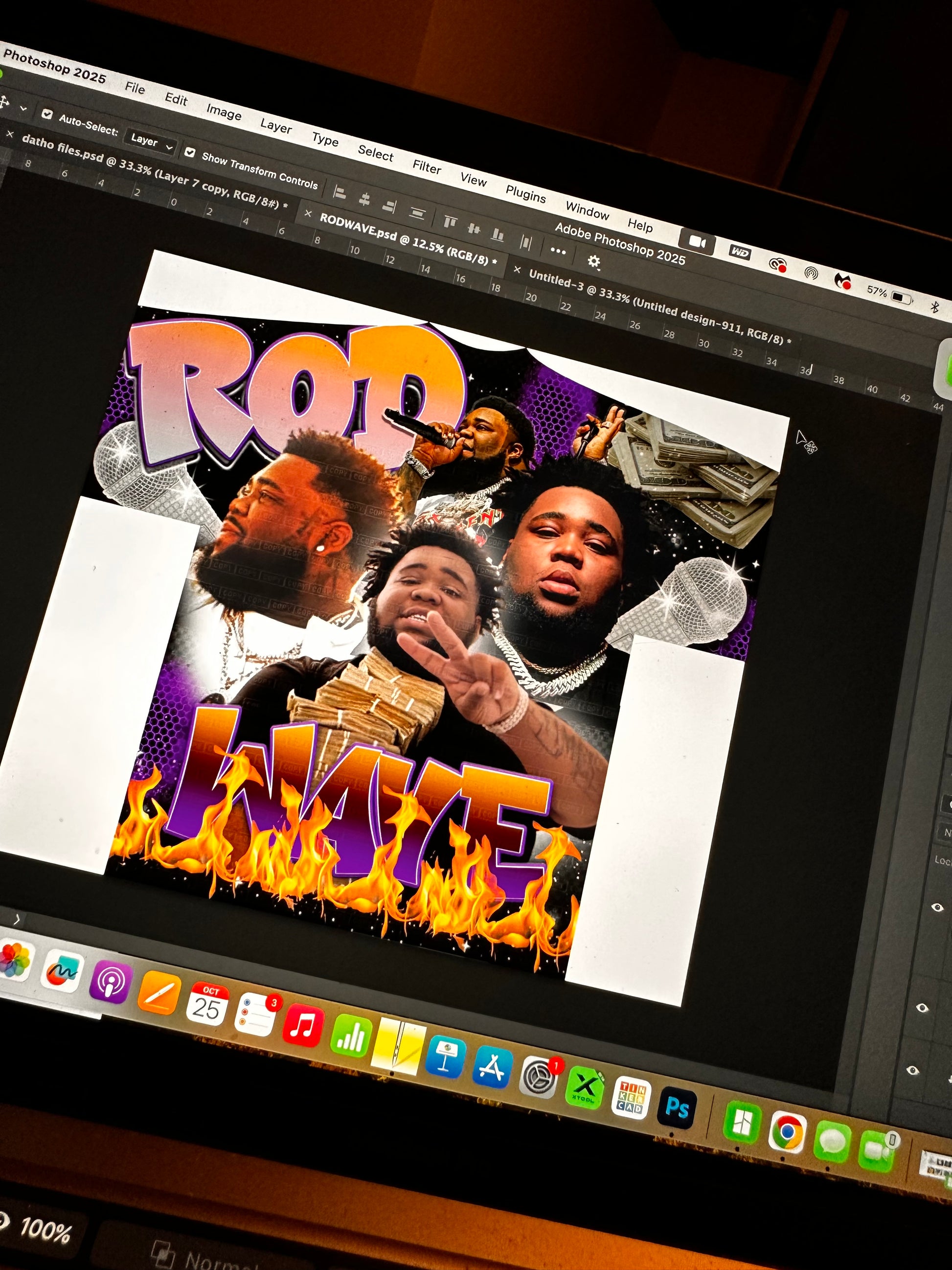Click the align bottom edges icon
This screenshot has width=952, height=1270.
(x=498, y=234)
